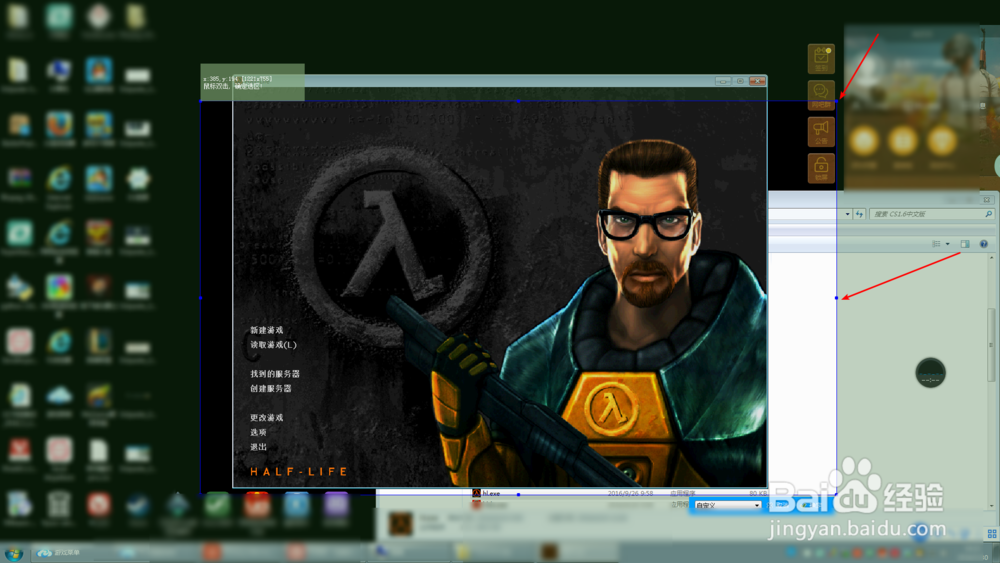Open the 签到 check-in calendar icon
Screen dimensions: 1000x563
tap(821, 59)
